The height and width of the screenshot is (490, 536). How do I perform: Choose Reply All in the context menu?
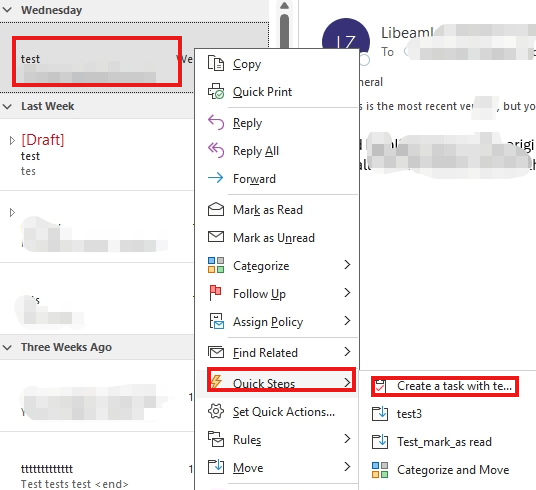[277, 151]
